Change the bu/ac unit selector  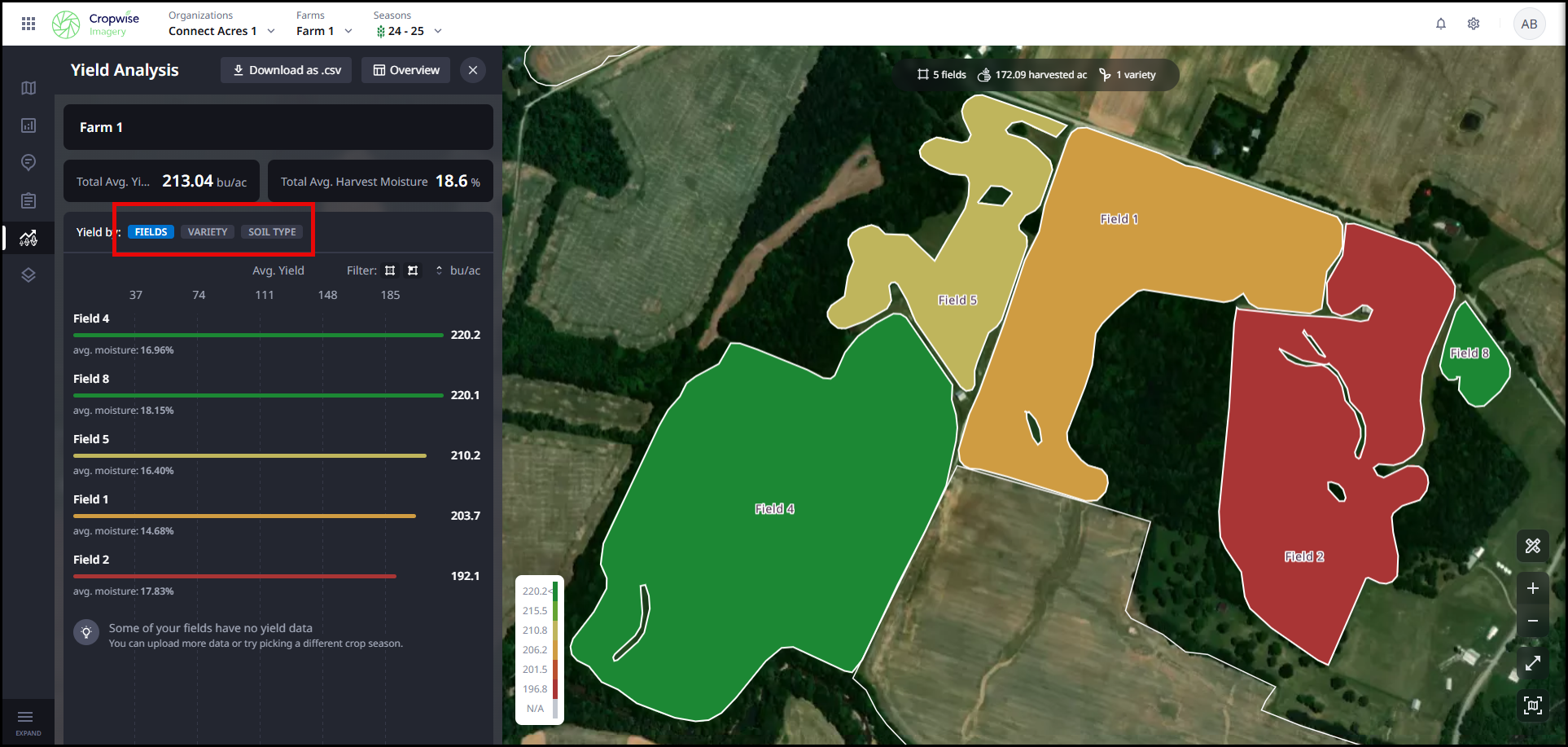pos(458,270)
